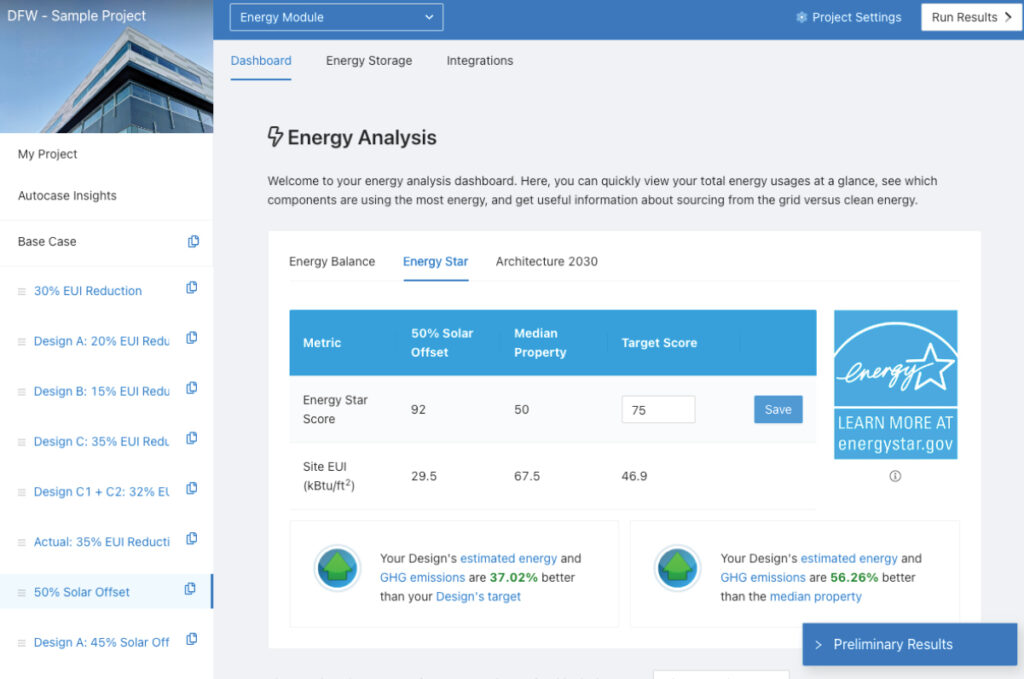Open Autocase Insights in sidebar

click(67, 196)
